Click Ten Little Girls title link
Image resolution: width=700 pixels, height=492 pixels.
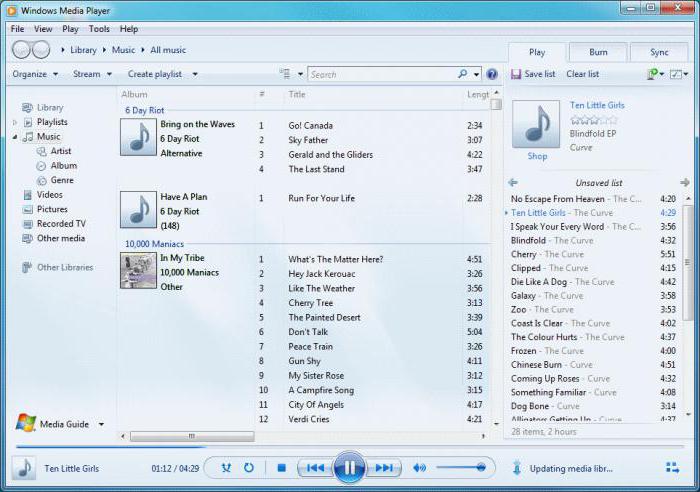click(x=597, y=105)
